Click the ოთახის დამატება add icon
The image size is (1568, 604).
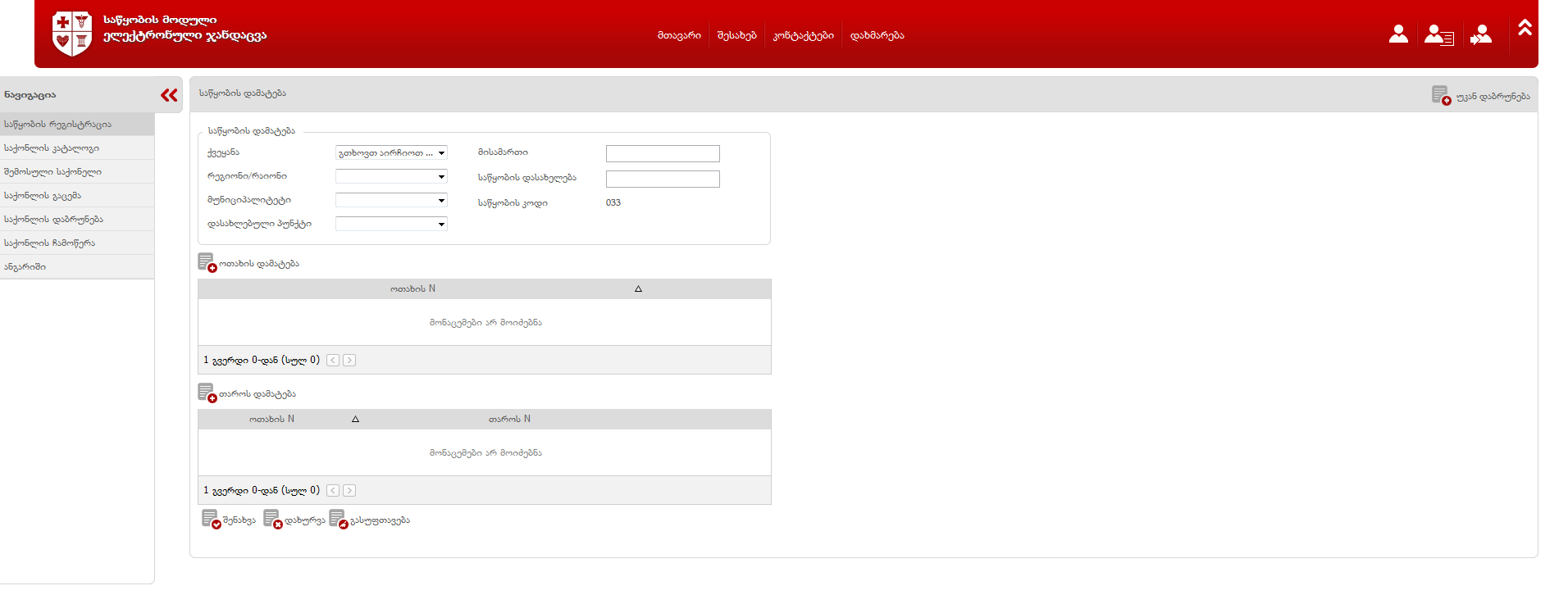pos(207,263)
